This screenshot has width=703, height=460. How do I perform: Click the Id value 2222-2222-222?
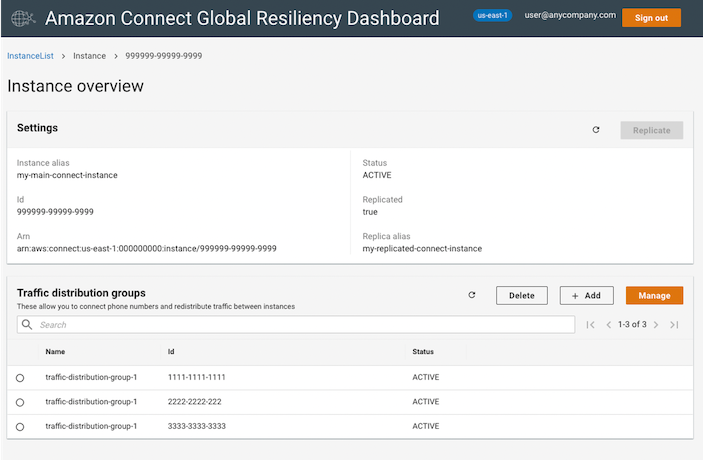195,402
